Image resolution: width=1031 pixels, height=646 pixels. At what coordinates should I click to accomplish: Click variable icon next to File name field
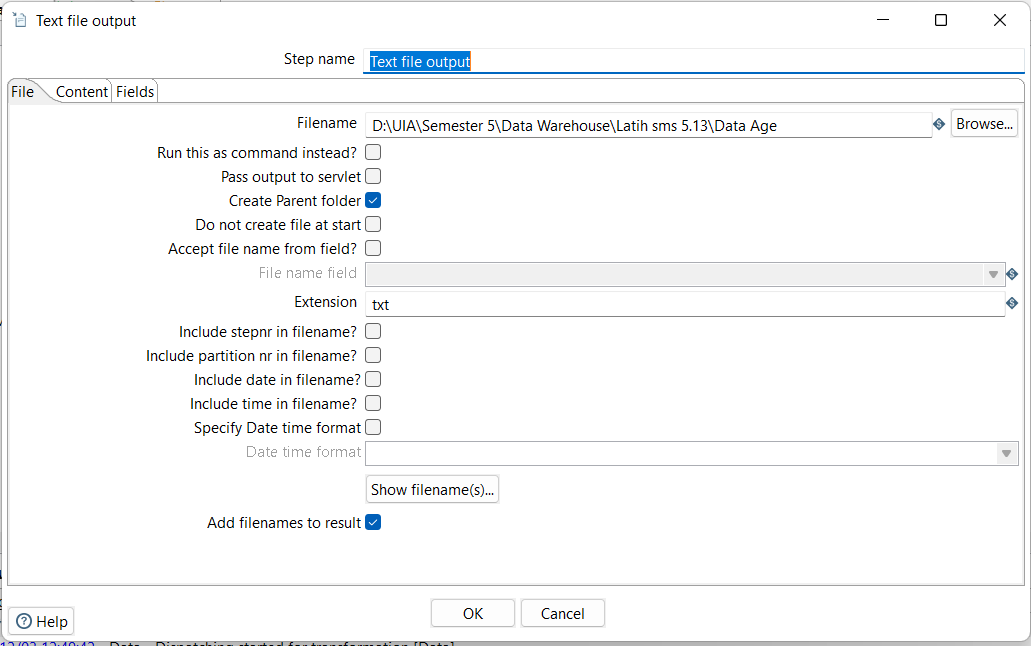pyautogui.click(x=1012, y=274)
